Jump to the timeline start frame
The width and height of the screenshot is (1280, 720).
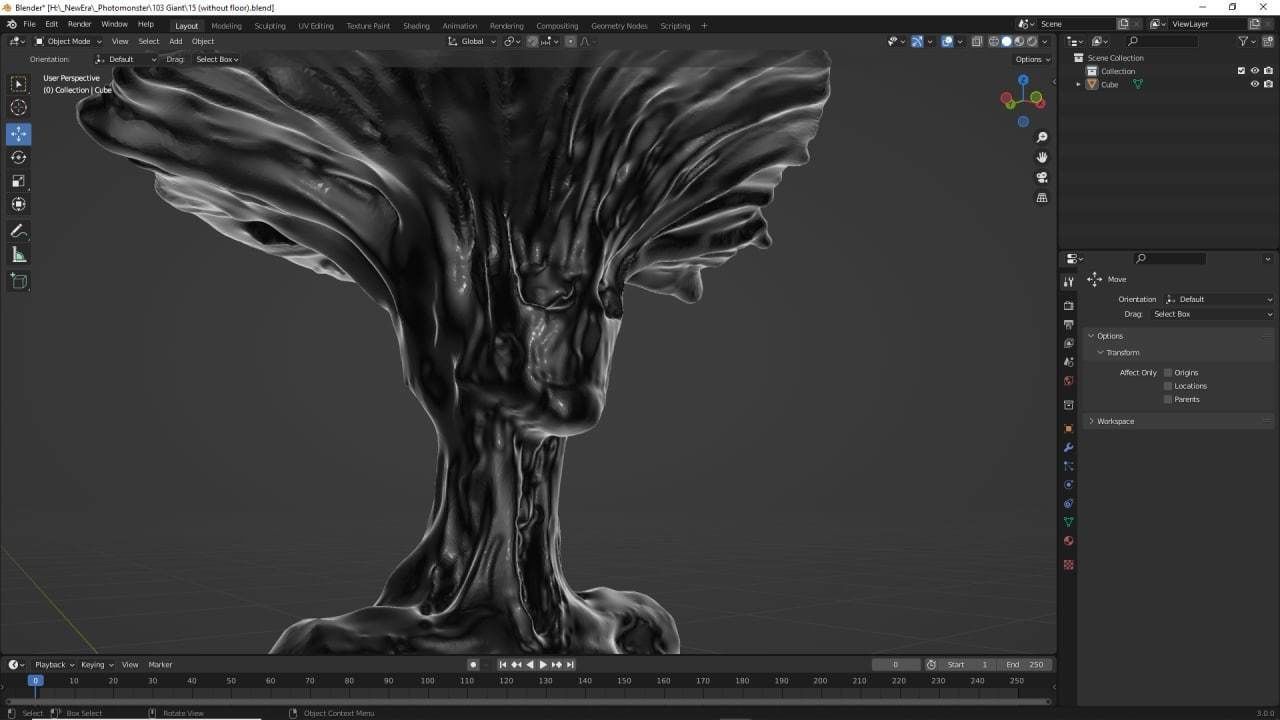503,664
